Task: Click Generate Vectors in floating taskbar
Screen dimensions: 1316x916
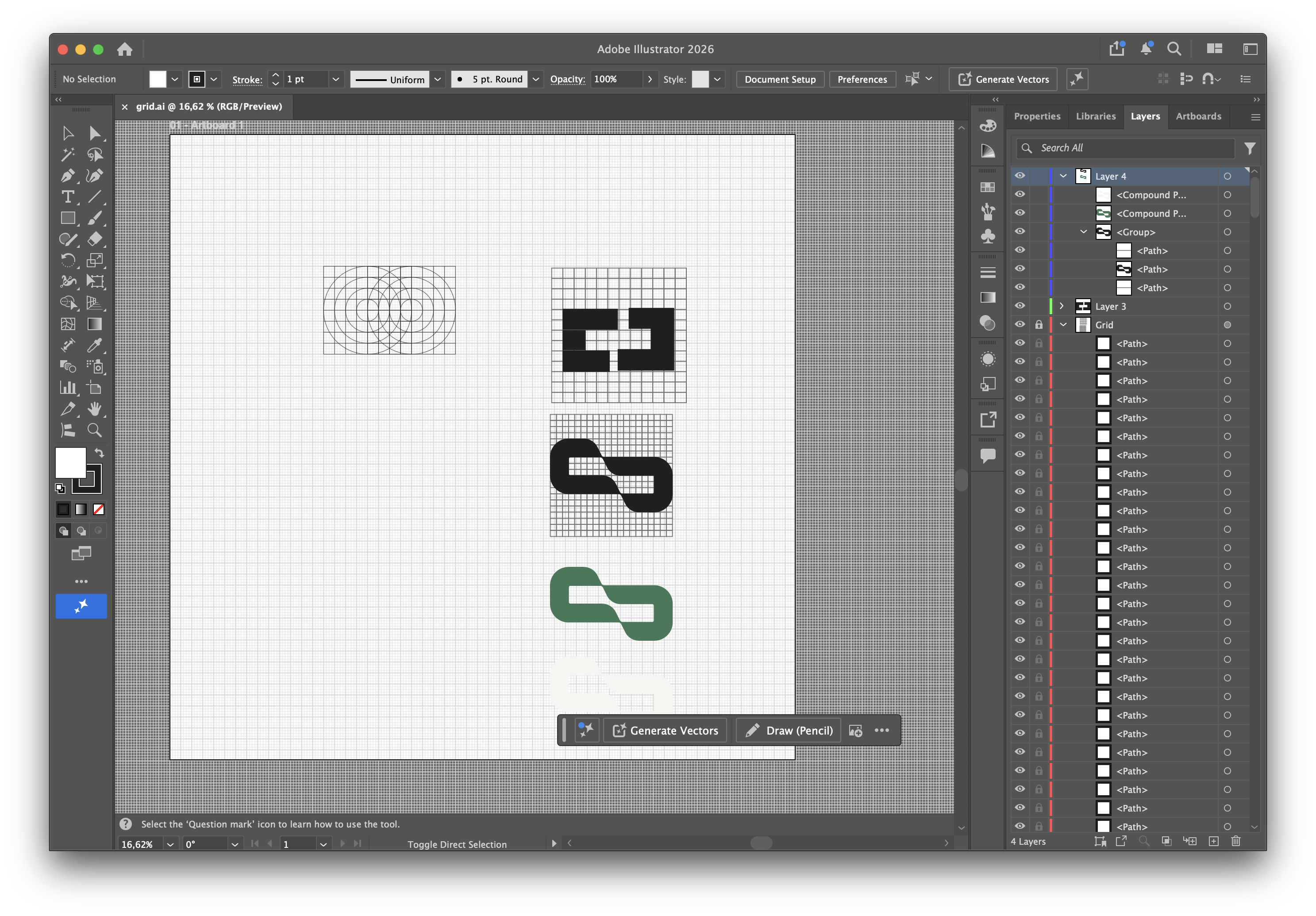Action: click(x=665, y=730)
